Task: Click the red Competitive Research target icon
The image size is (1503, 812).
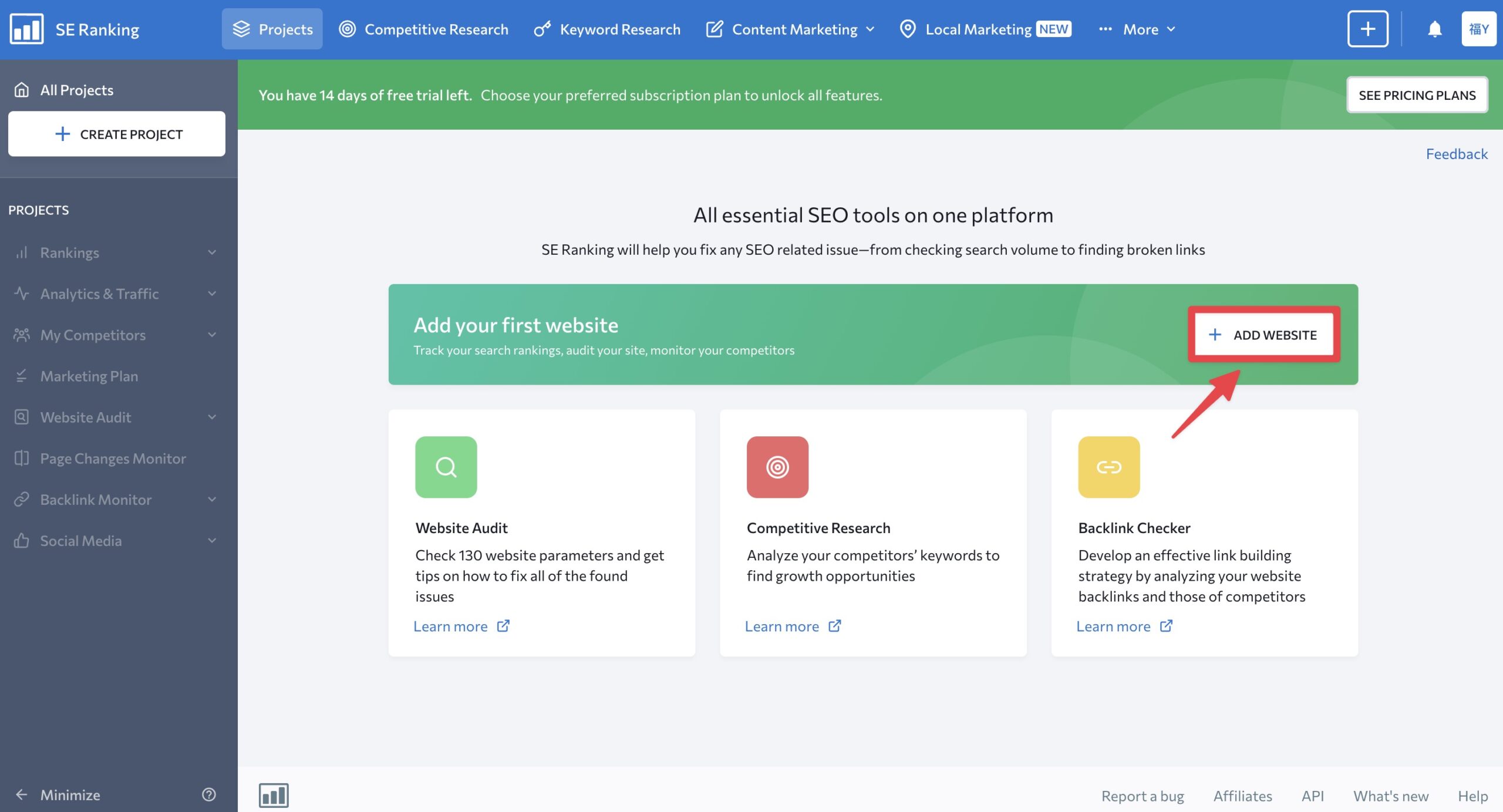Action: 777,467
